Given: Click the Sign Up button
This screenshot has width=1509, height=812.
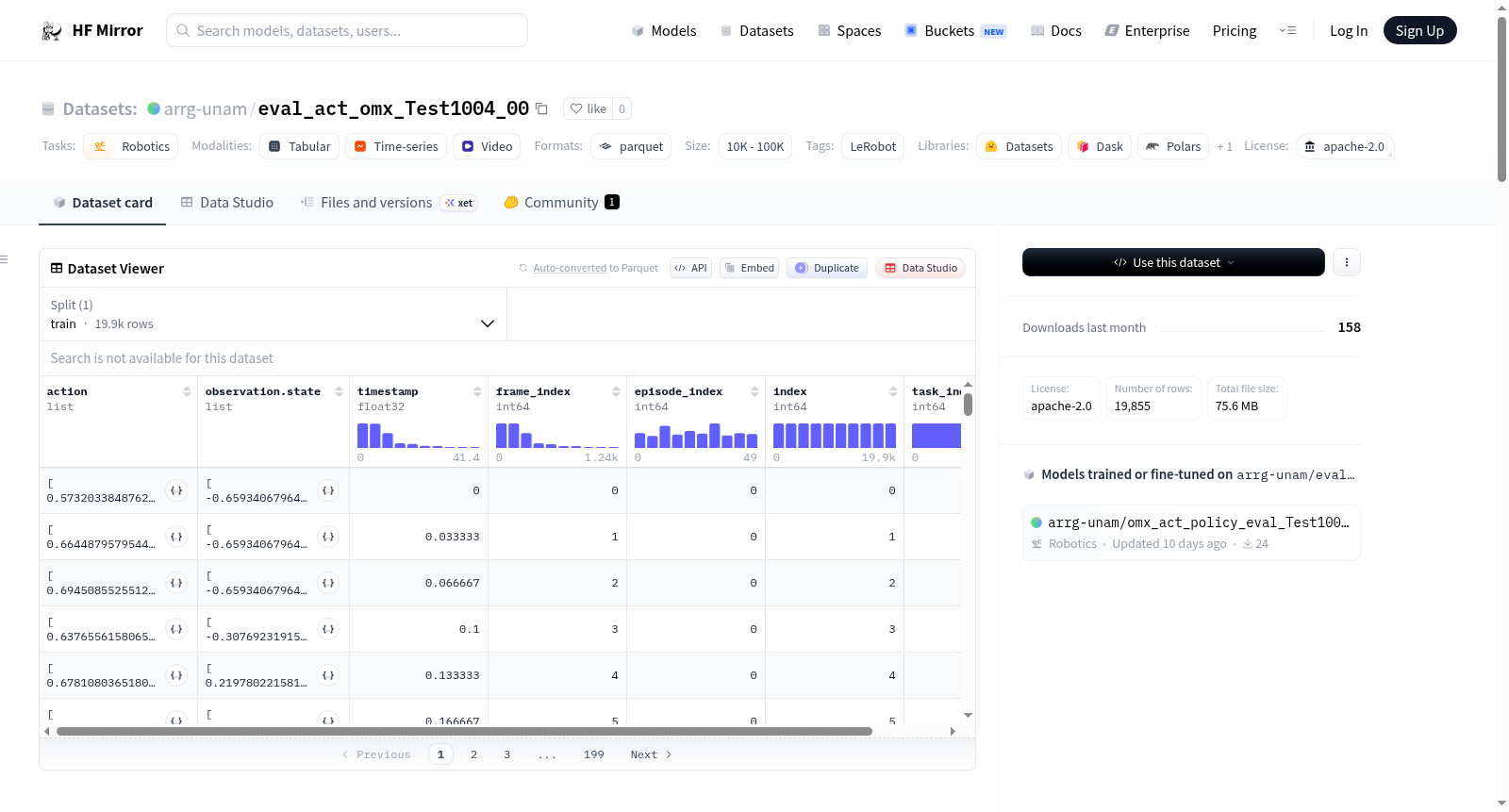Looking at the screenshot, I should 1420,30.
